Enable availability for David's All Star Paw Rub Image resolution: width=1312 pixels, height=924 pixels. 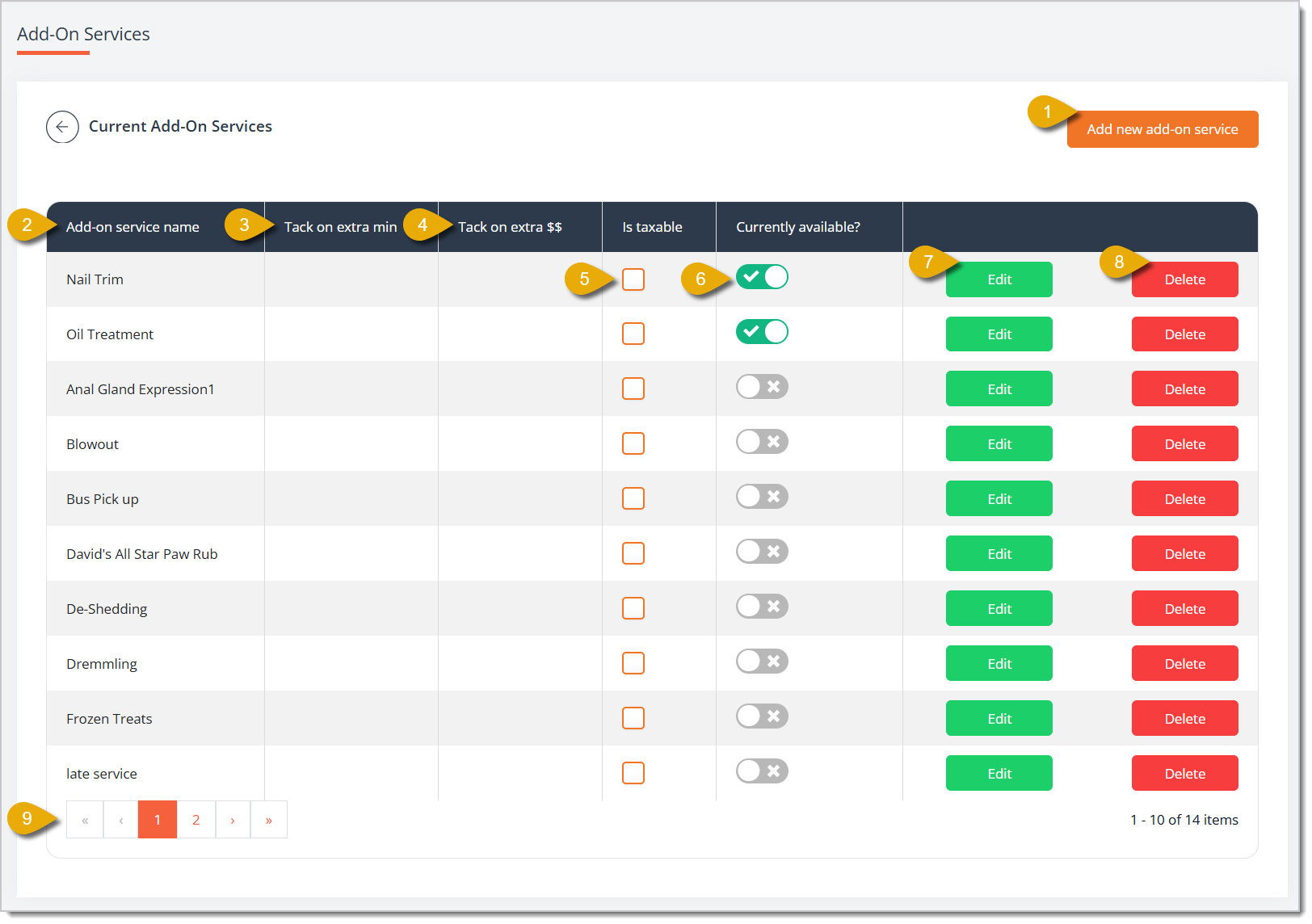point(762,552)
